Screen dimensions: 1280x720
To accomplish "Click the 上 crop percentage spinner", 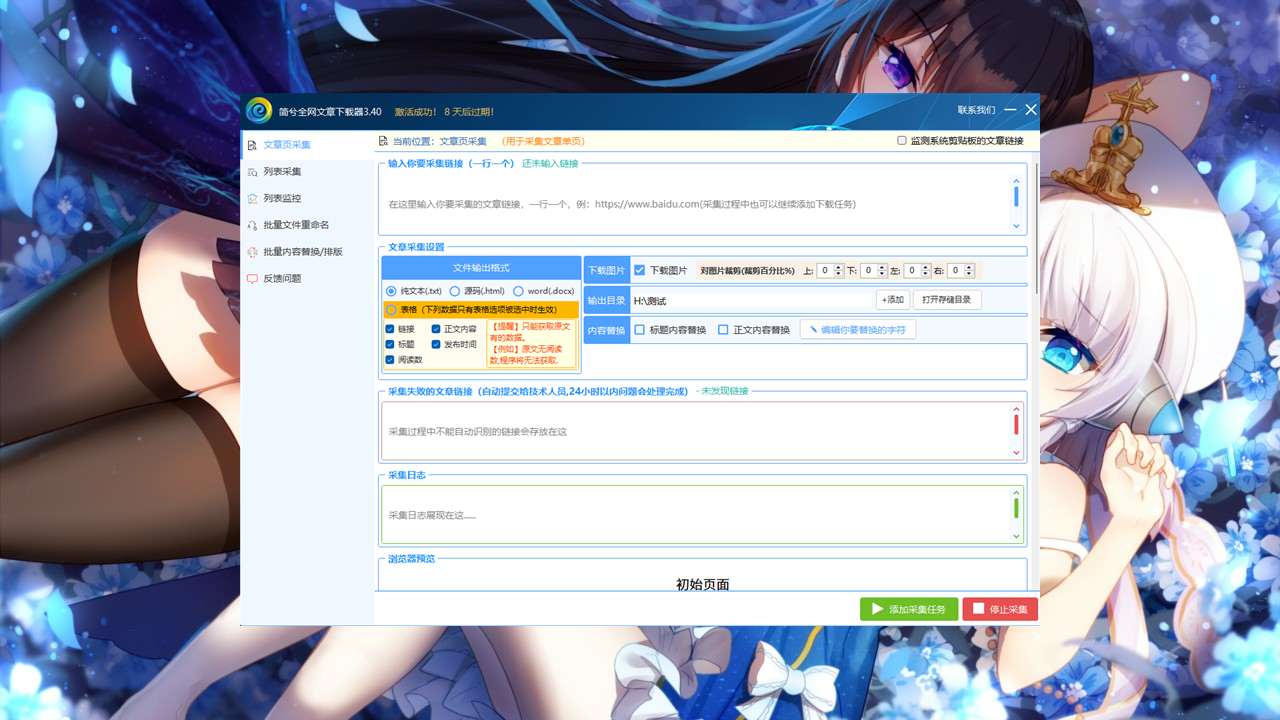I will 831,270.
